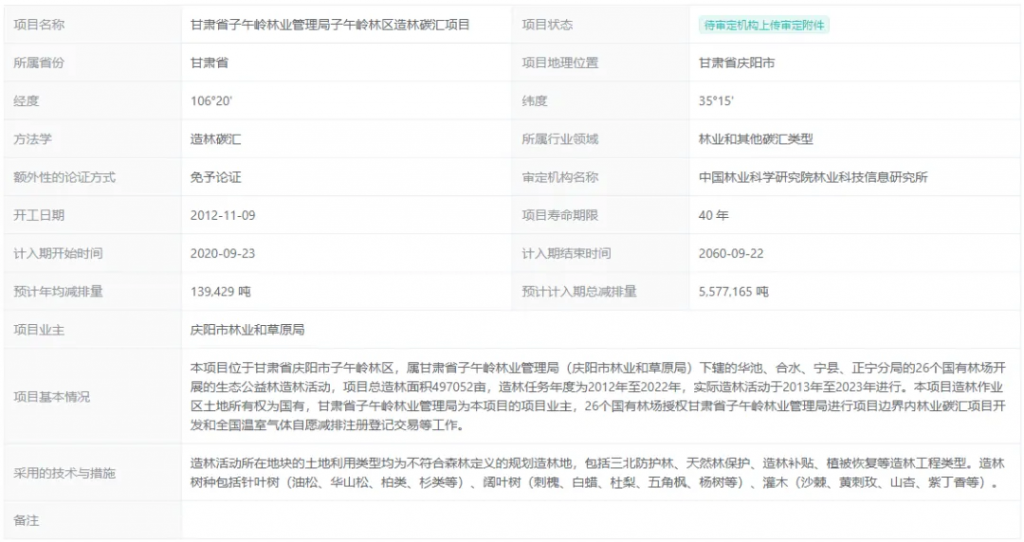
Task: Select the latitude value 35°15'
Action: click(716, 101)
